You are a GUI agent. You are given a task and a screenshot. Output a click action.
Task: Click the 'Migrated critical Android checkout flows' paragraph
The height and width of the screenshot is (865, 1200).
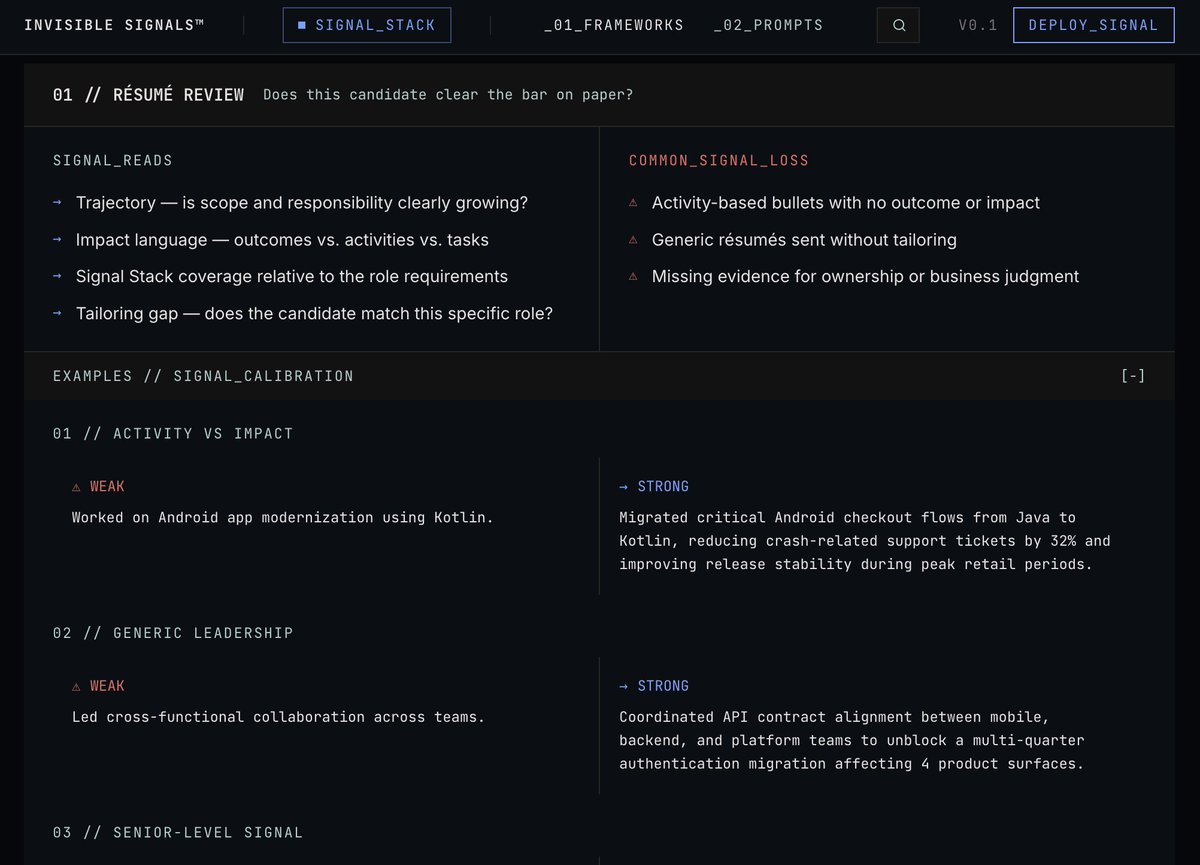click(x=865, y=541)
